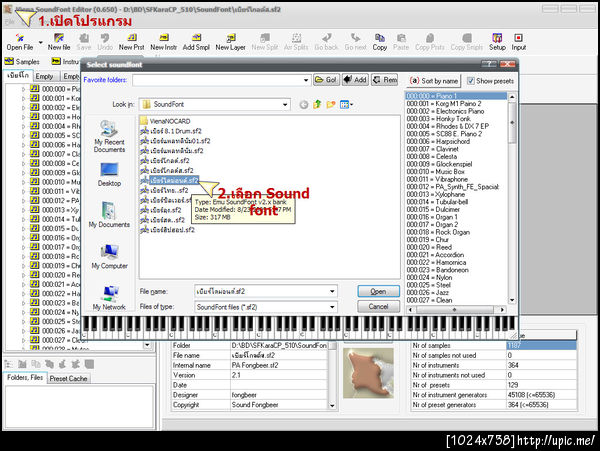The height and width of the screenshot is (451, 600).
Task: Open the Look in SoundFont dropdown
Action: point(285,104)
